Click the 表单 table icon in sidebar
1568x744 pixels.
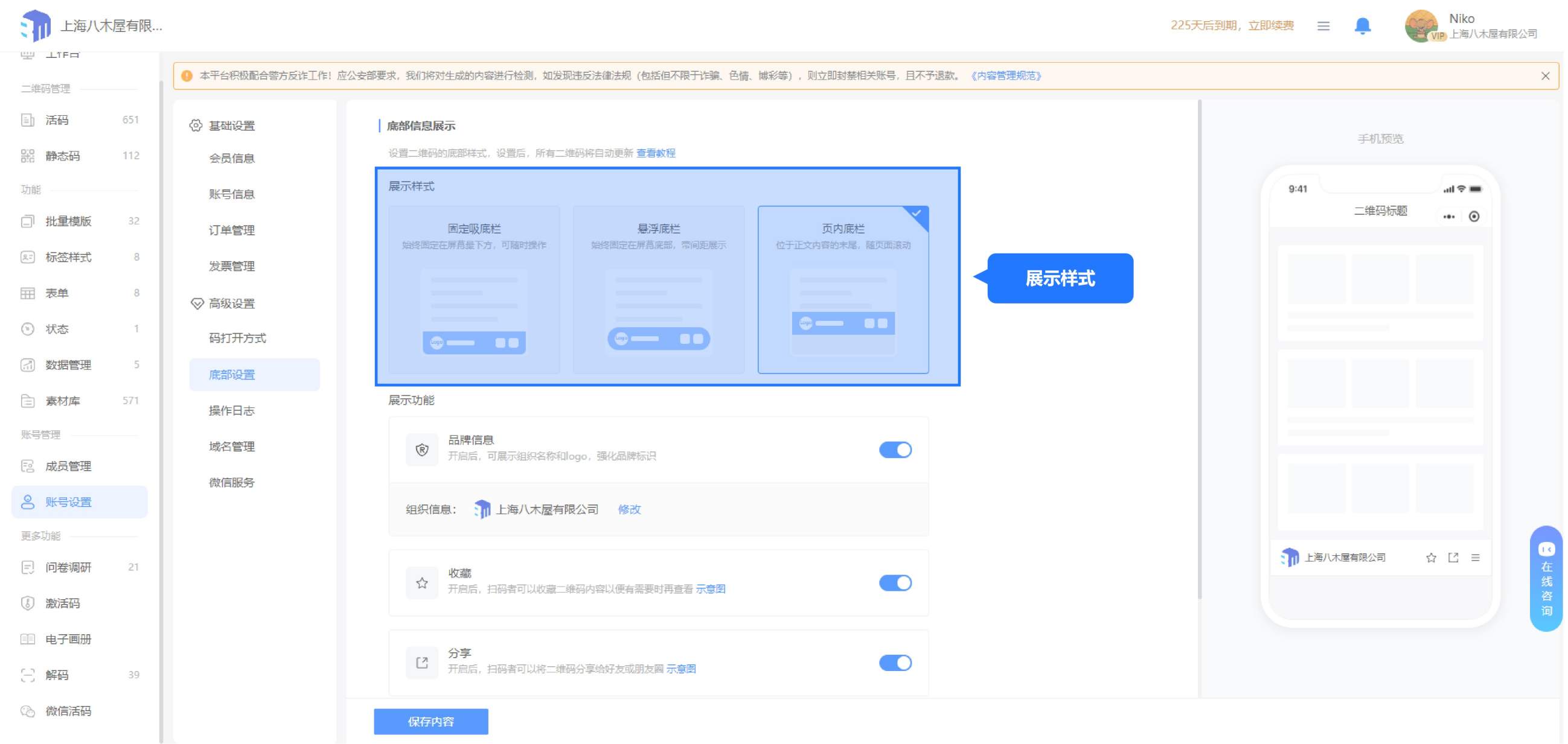27,293
